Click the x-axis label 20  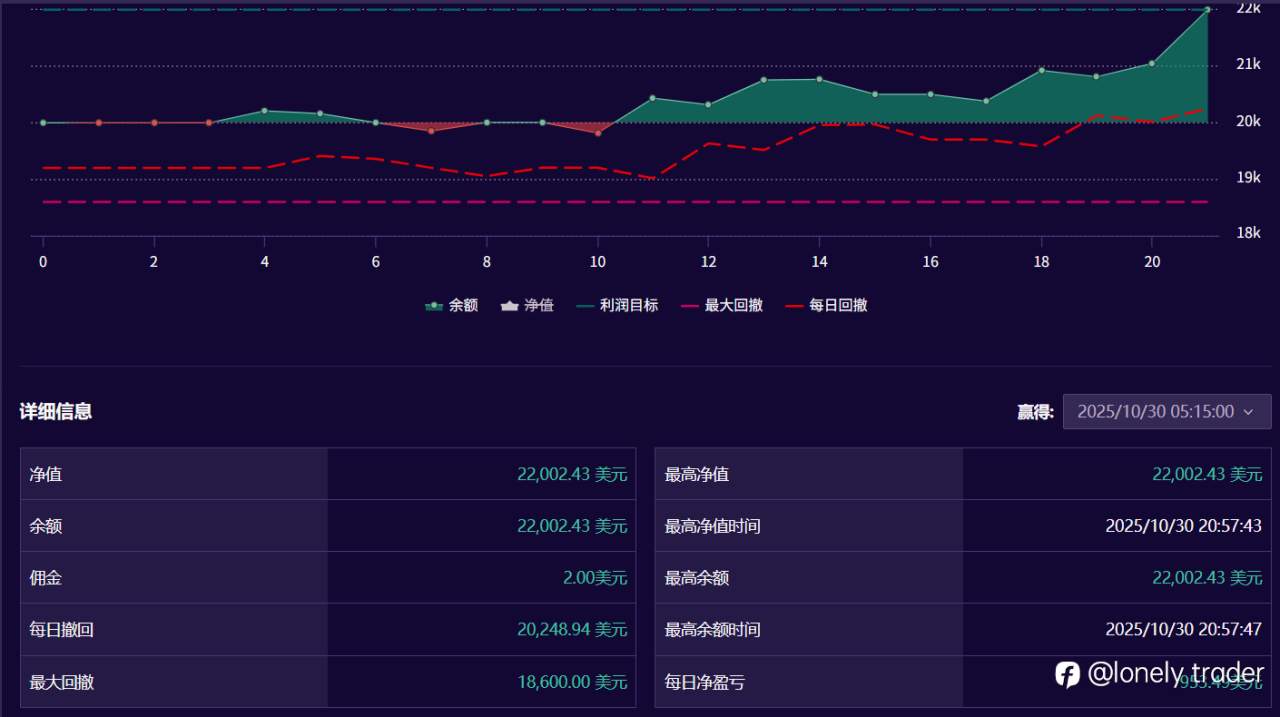(x=1152, y=261)
